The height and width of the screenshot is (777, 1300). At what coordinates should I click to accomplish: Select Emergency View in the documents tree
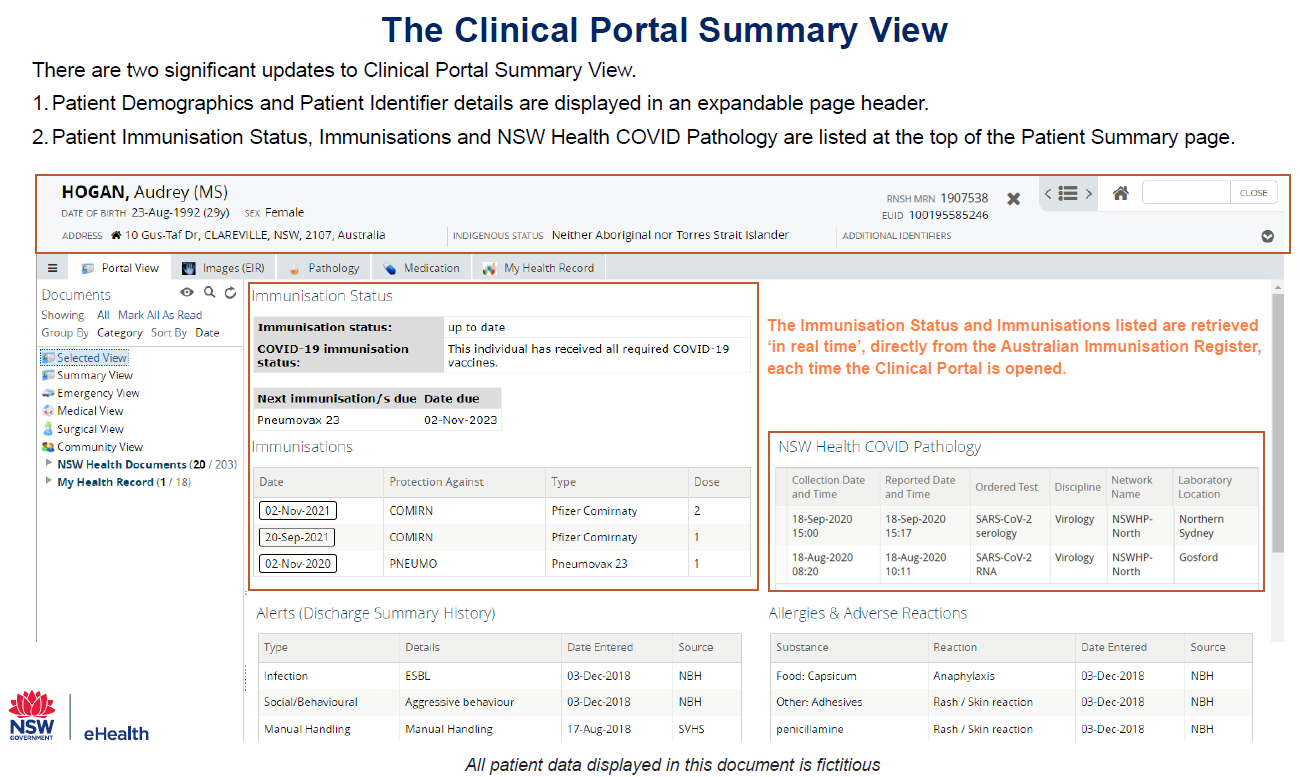point(98,393)
